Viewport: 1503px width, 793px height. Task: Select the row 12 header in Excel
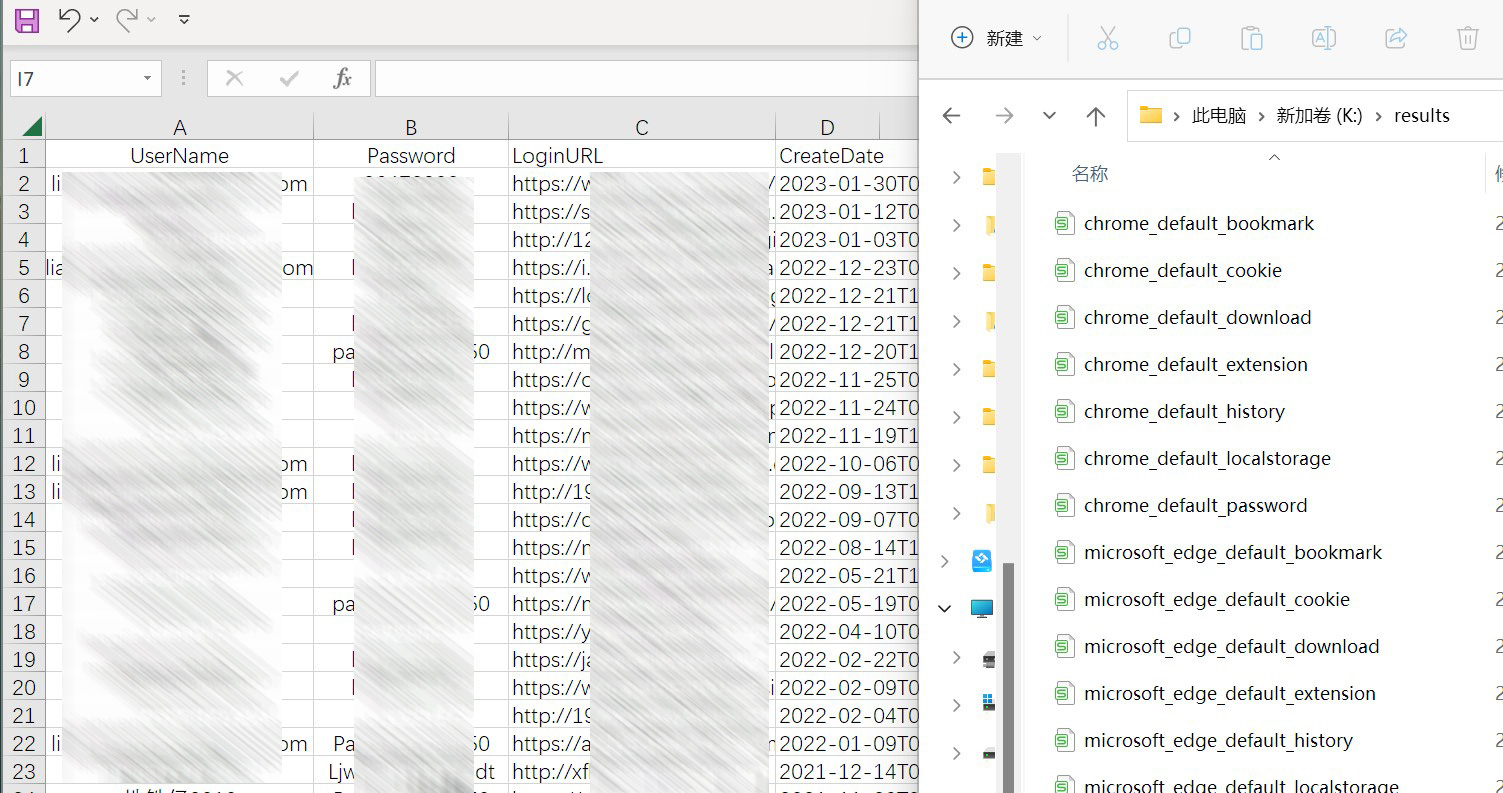(24, 463)
